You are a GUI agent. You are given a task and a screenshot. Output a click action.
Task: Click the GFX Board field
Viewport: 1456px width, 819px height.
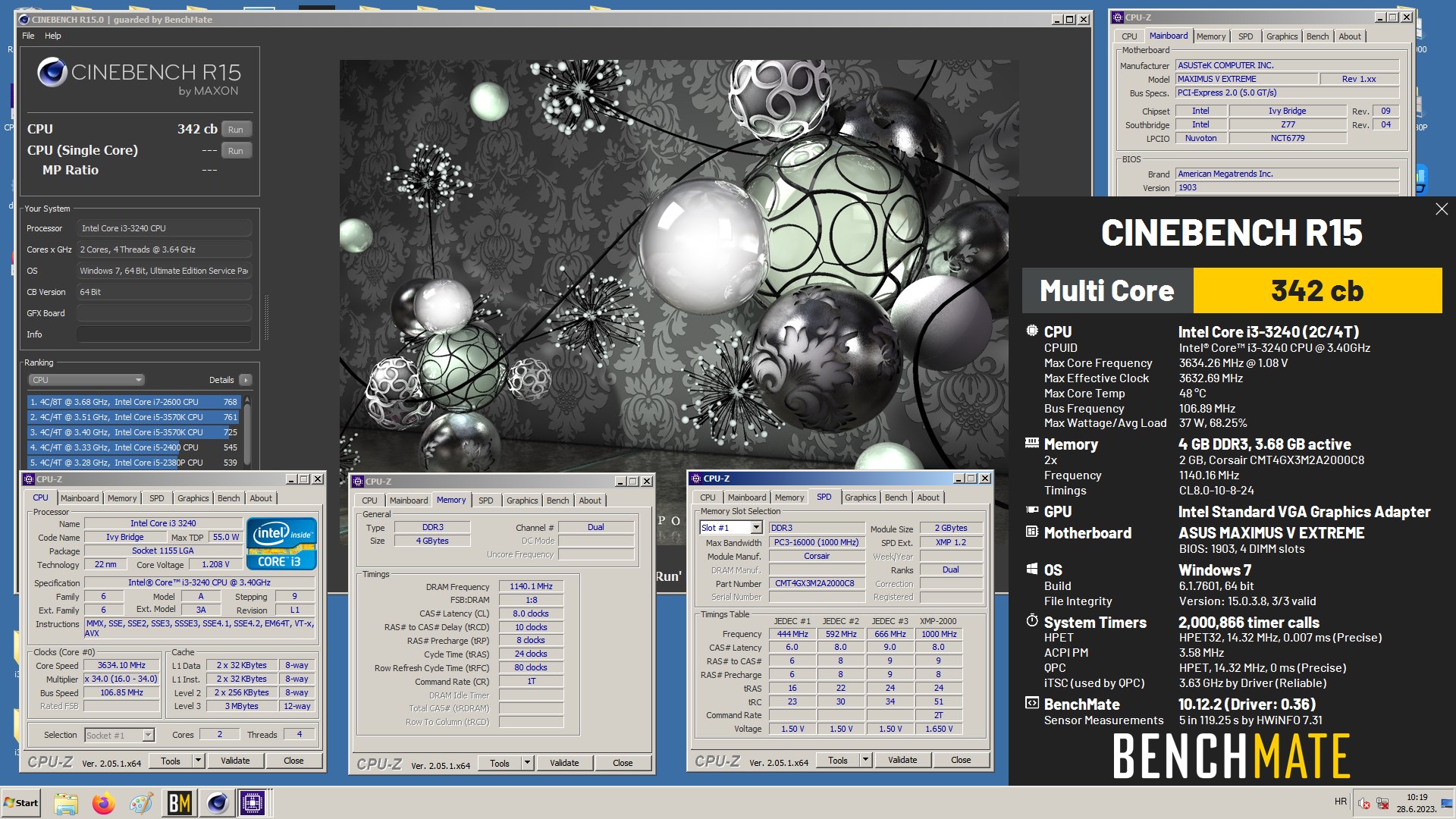(x=164, y=313)
